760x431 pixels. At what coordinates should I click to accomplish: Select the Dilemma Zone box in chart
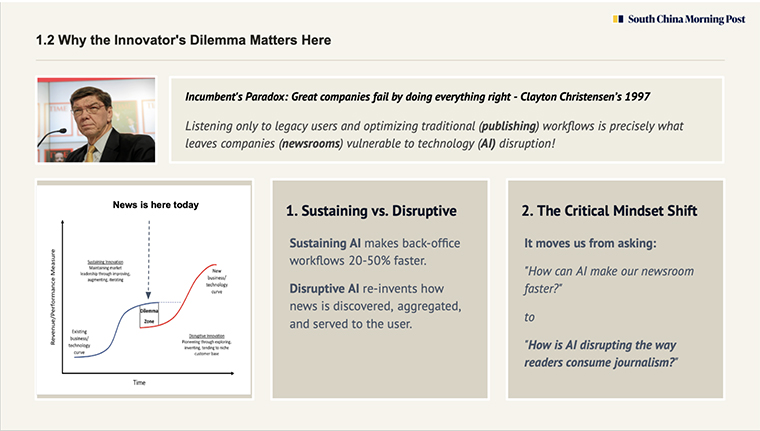tap(149, 315)
